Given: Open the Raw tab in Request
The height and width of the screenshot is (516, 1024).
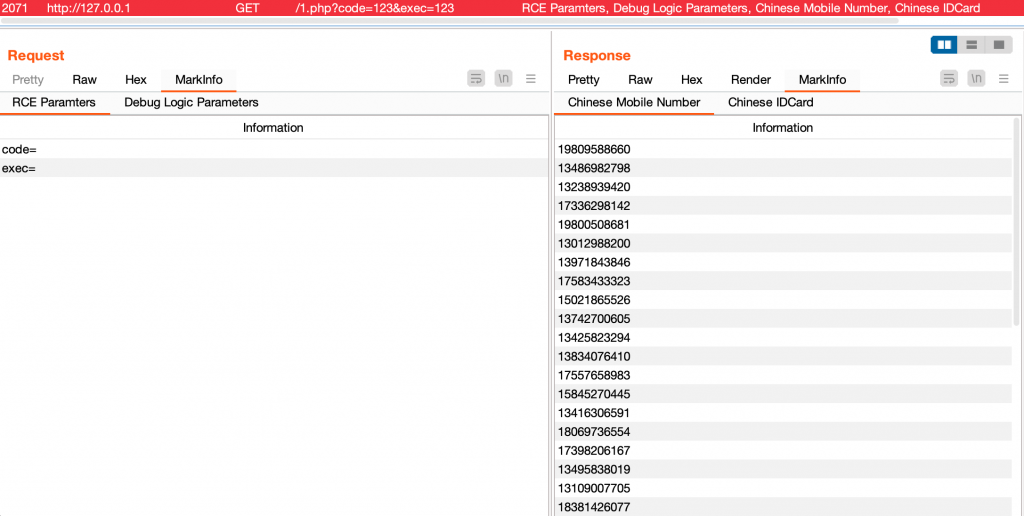Looking at the screenshot, I should click(x=84, y=80).
